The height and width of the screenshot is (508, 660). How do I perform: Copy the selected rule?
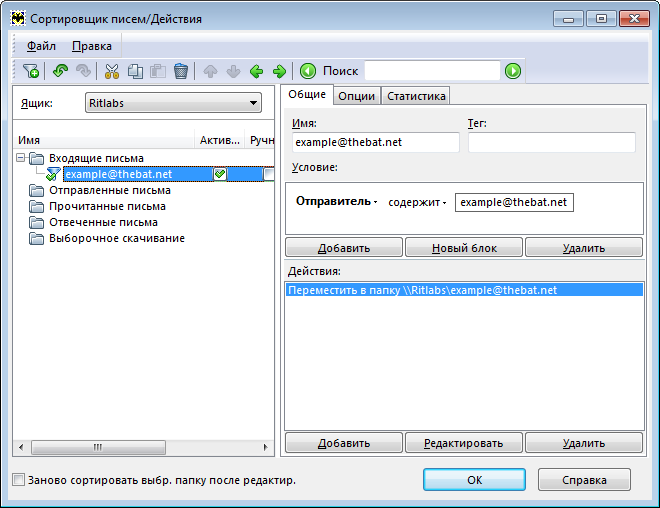tap(135, 71)
